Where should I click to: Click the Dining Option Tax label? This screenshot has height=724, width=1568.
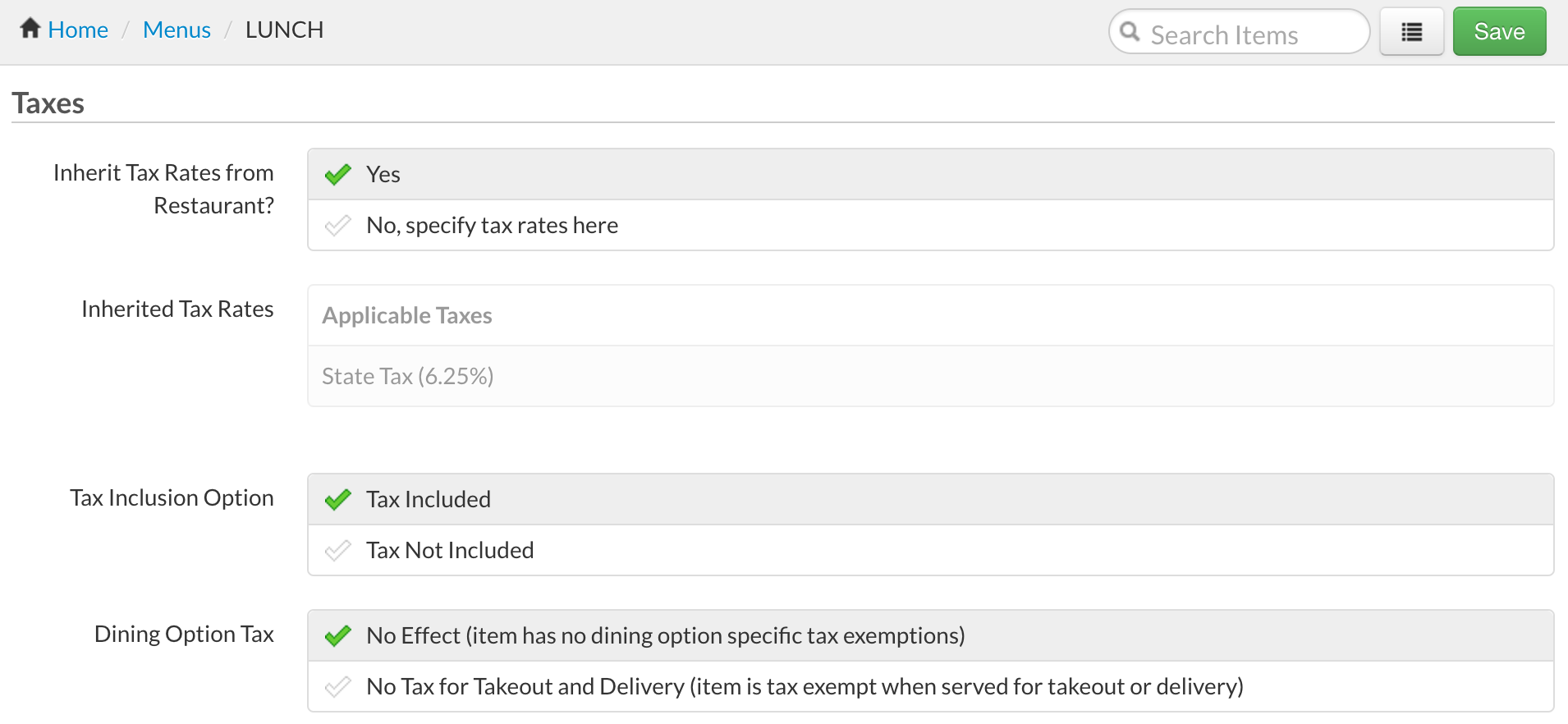click(184, 635)
